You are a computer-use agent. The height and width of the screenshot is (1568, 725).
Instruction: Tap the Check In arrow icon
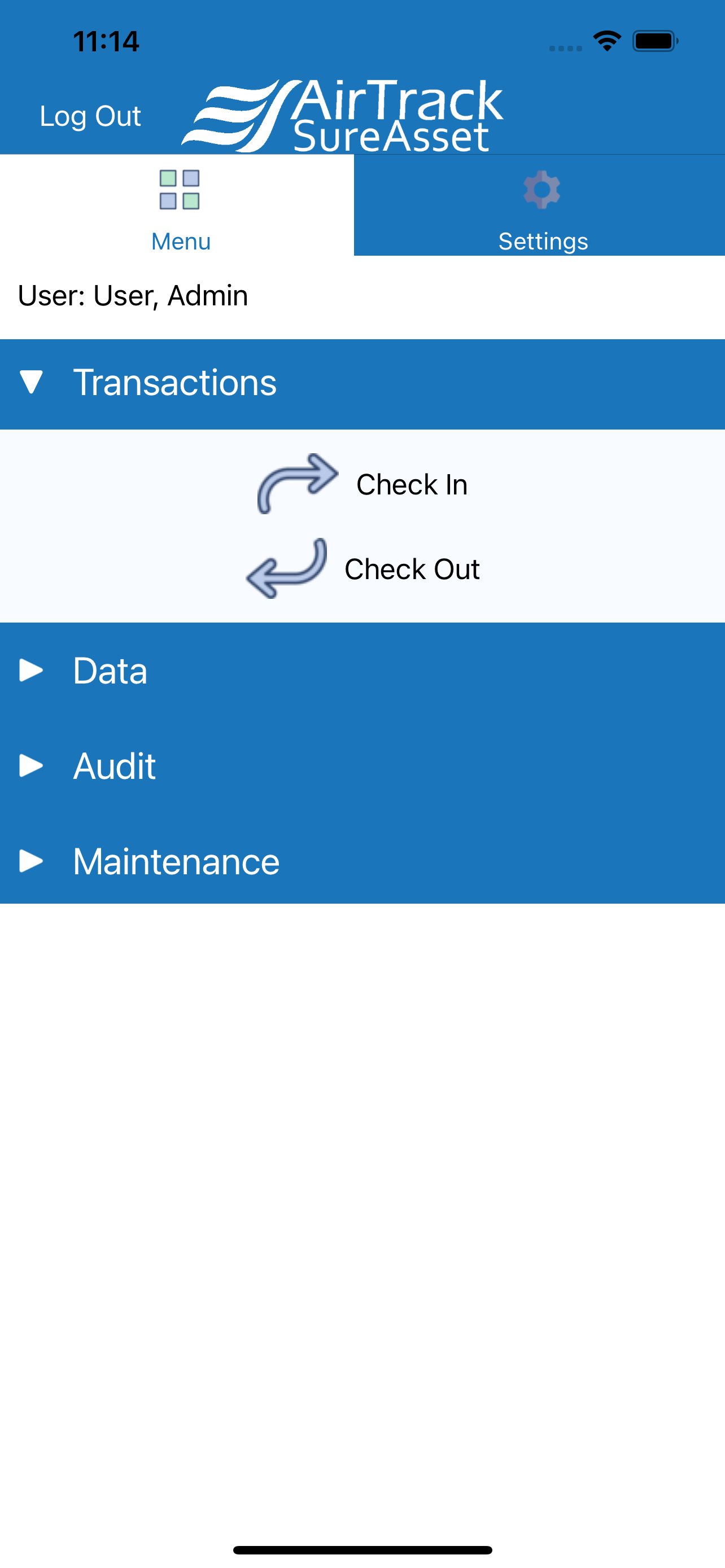coord(298,484)
